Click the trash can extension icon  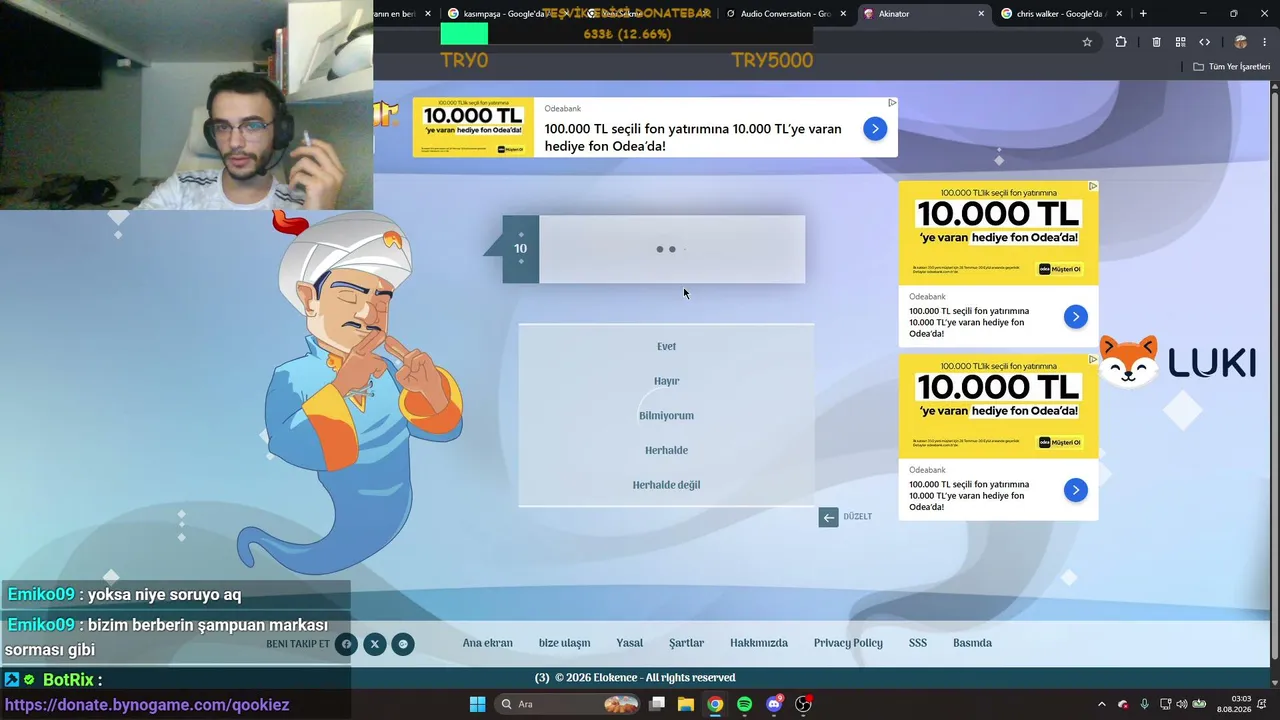pos(1156,42)
